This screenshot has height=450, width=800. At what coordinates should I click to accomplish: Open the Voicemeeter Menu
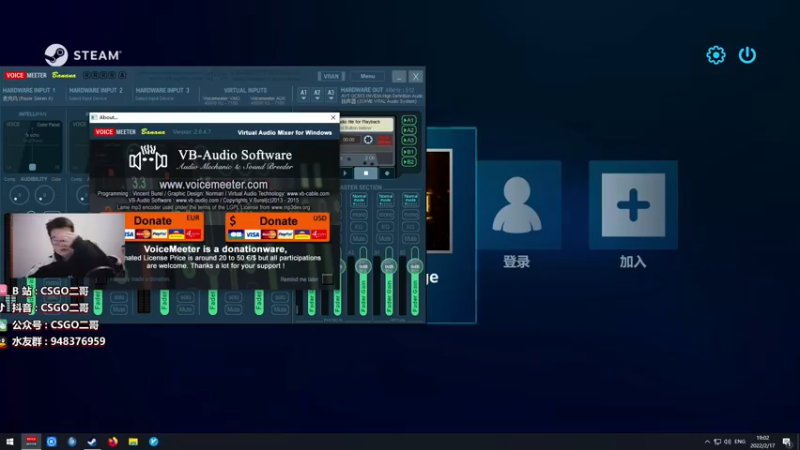click(367, 76)
